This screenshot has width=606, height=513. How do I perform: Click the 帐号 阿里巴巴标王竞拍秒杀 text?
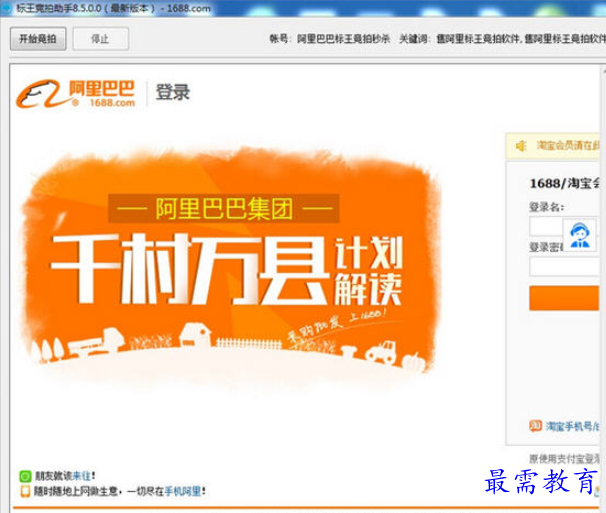click(330, 39)
